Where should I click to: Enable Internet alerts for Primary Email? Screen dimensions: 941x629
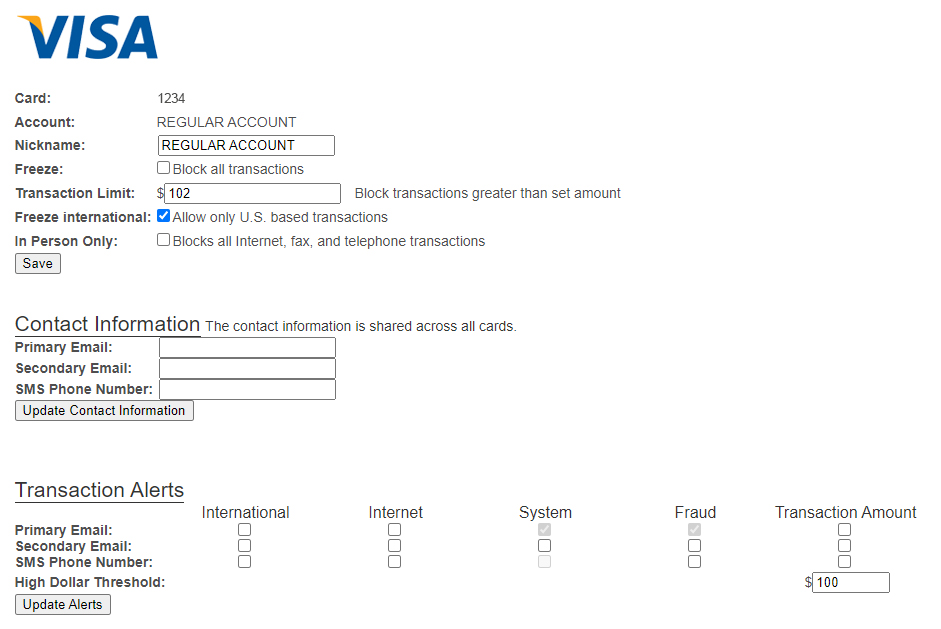pyautogui.click(x=394, y=528)
